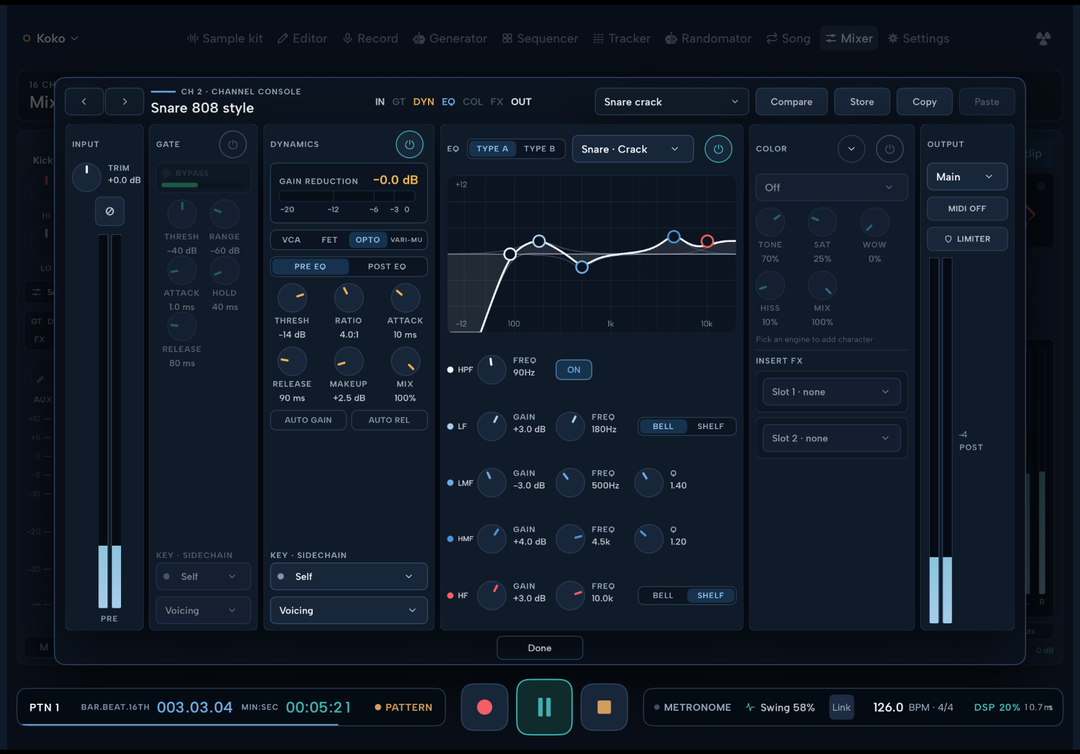Go to the Randomator tab
The width and height of the screenshot is (1080, 754).
tap(708, 39)
